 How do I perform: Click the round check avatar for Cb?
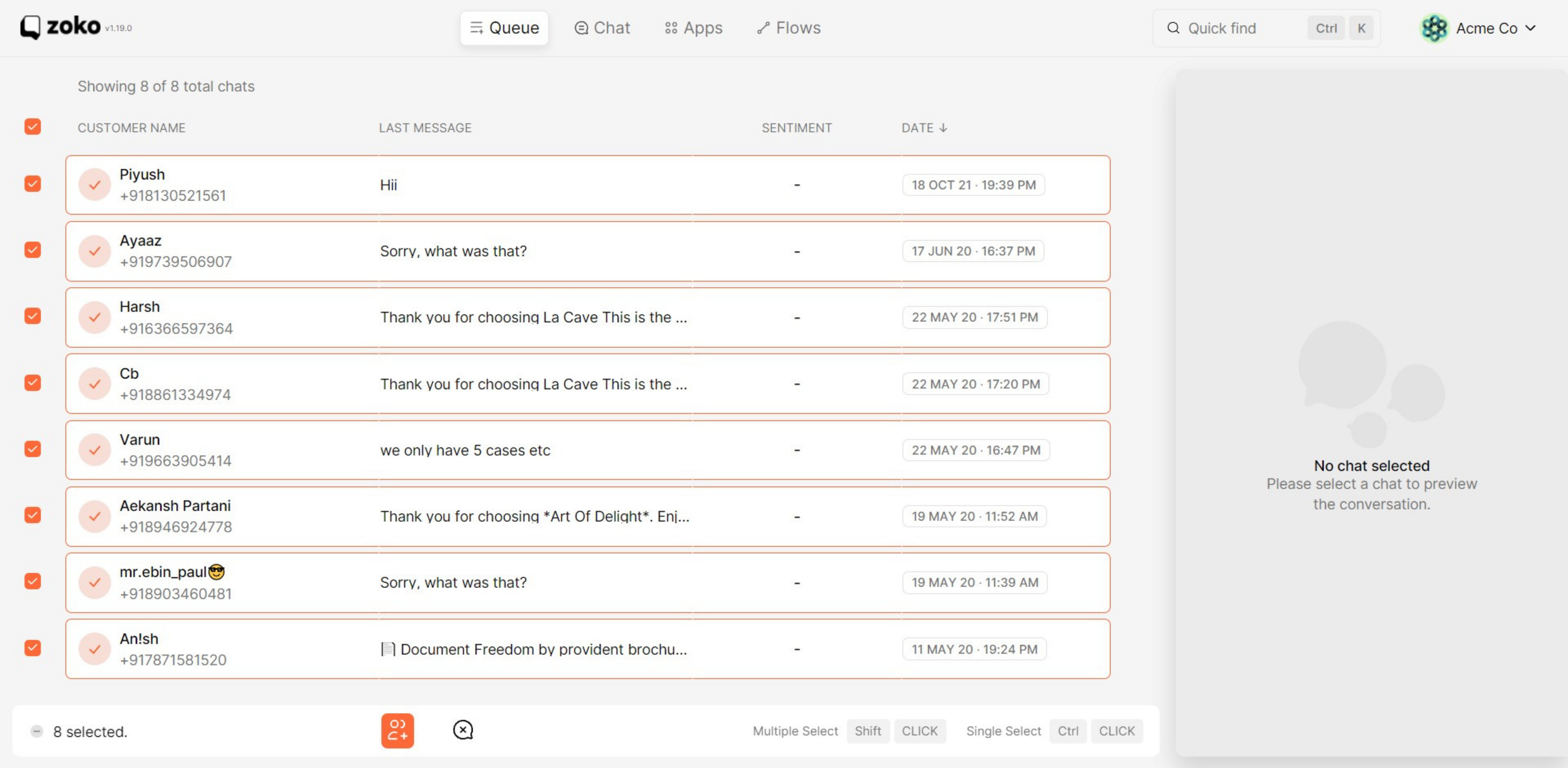tap(94, 383)
